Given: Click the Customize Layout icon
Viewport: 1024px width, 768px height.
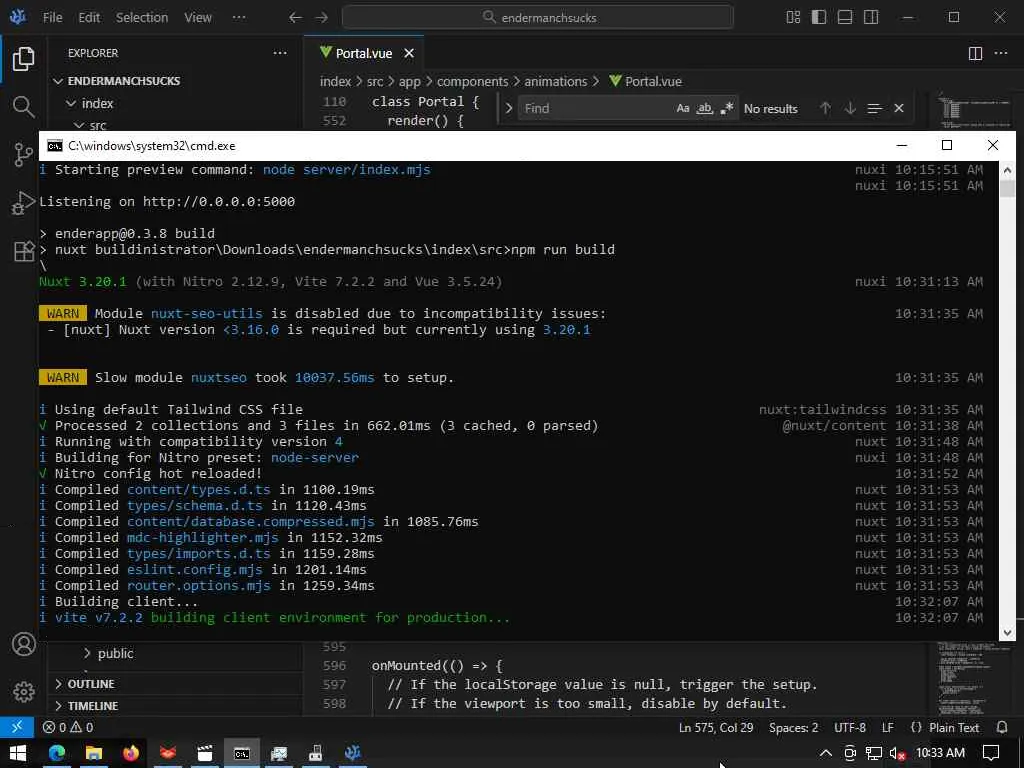Looking at the screenshot, I should click(x=793, y=18).
